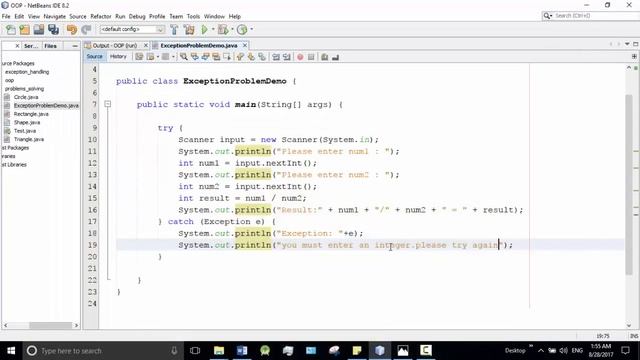Click the Shift Line Left icon
Image resolution: width=640 pixels, height=360 pixels.
click(276, 57)
